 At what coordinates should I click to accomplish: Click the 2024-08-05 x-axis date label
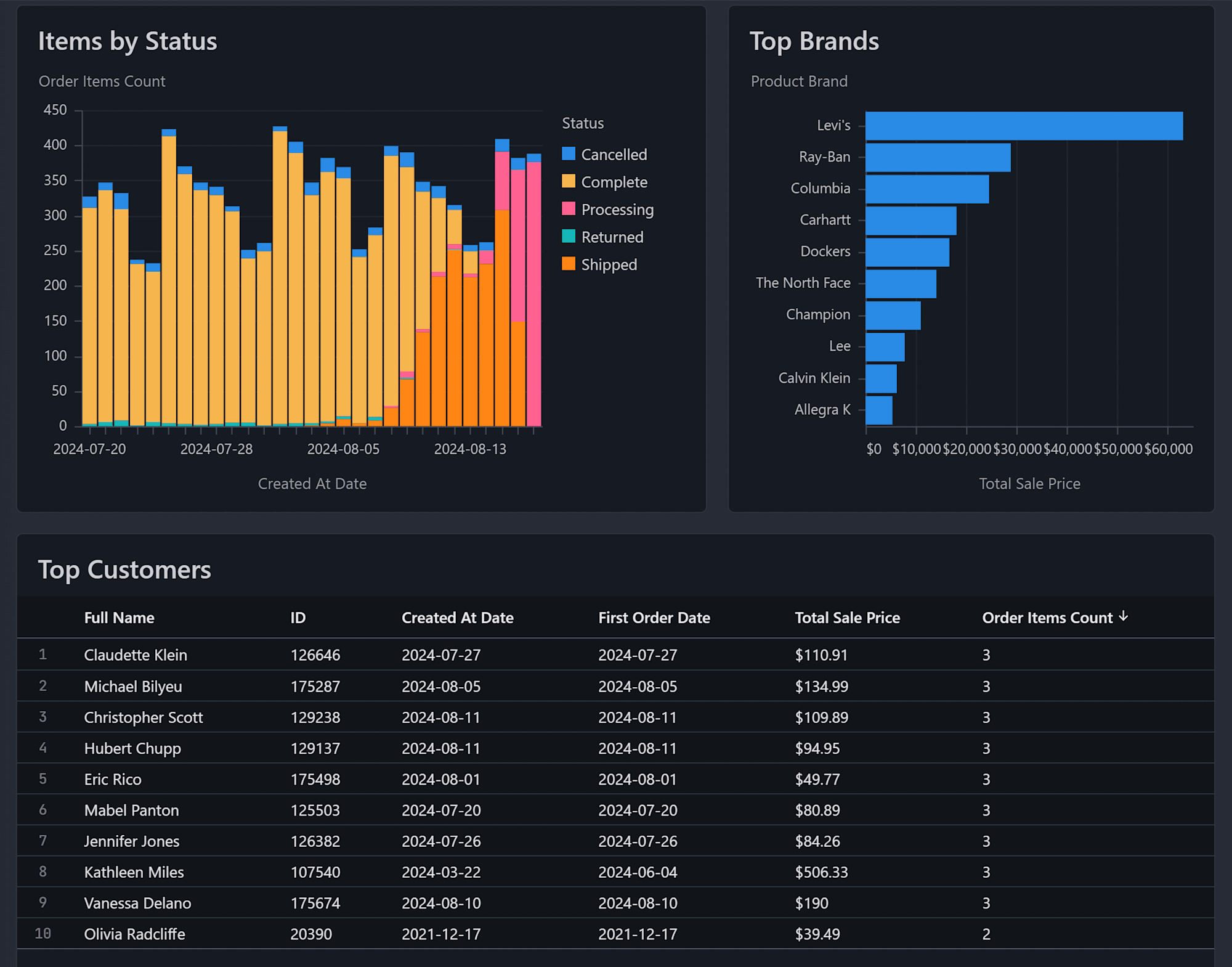[343, 449]
